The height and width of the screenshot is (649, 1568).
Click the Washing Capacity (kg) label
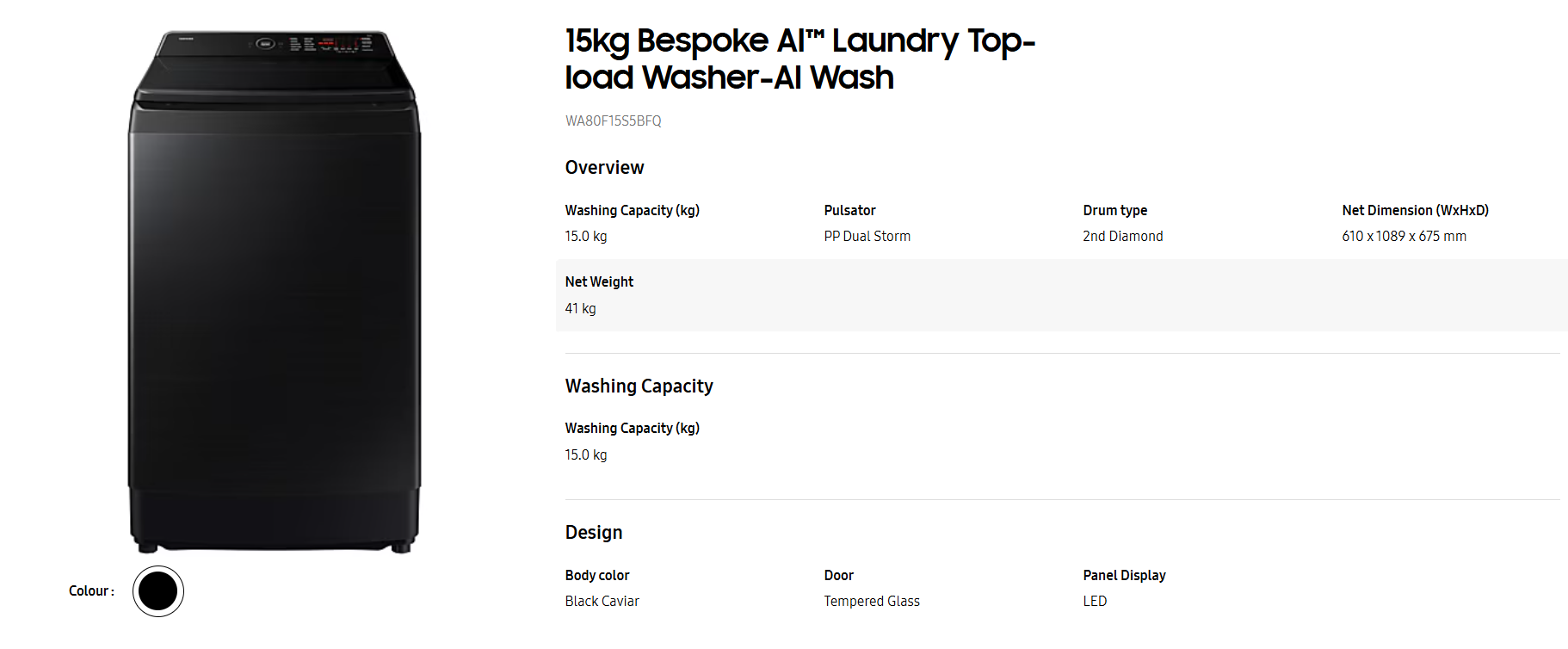point(632,210)
